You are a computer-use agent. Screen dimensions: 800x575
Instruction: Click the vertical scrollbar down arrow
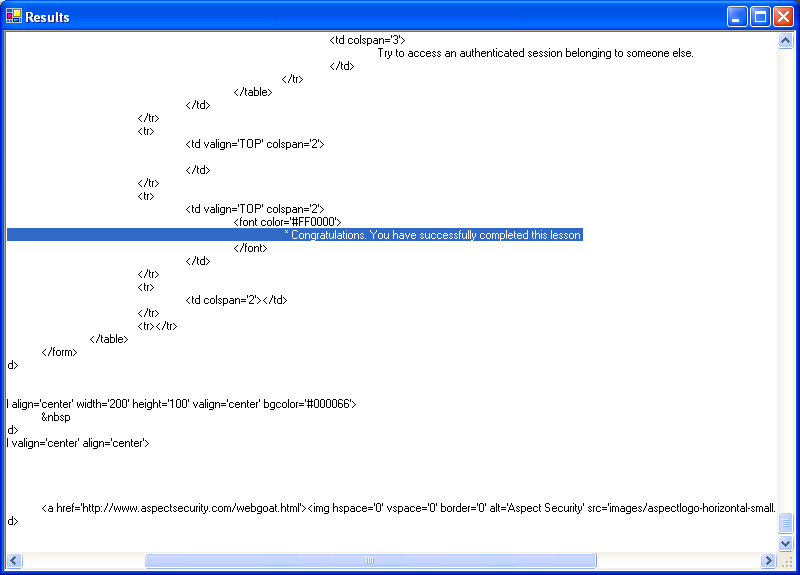[786, 543]
